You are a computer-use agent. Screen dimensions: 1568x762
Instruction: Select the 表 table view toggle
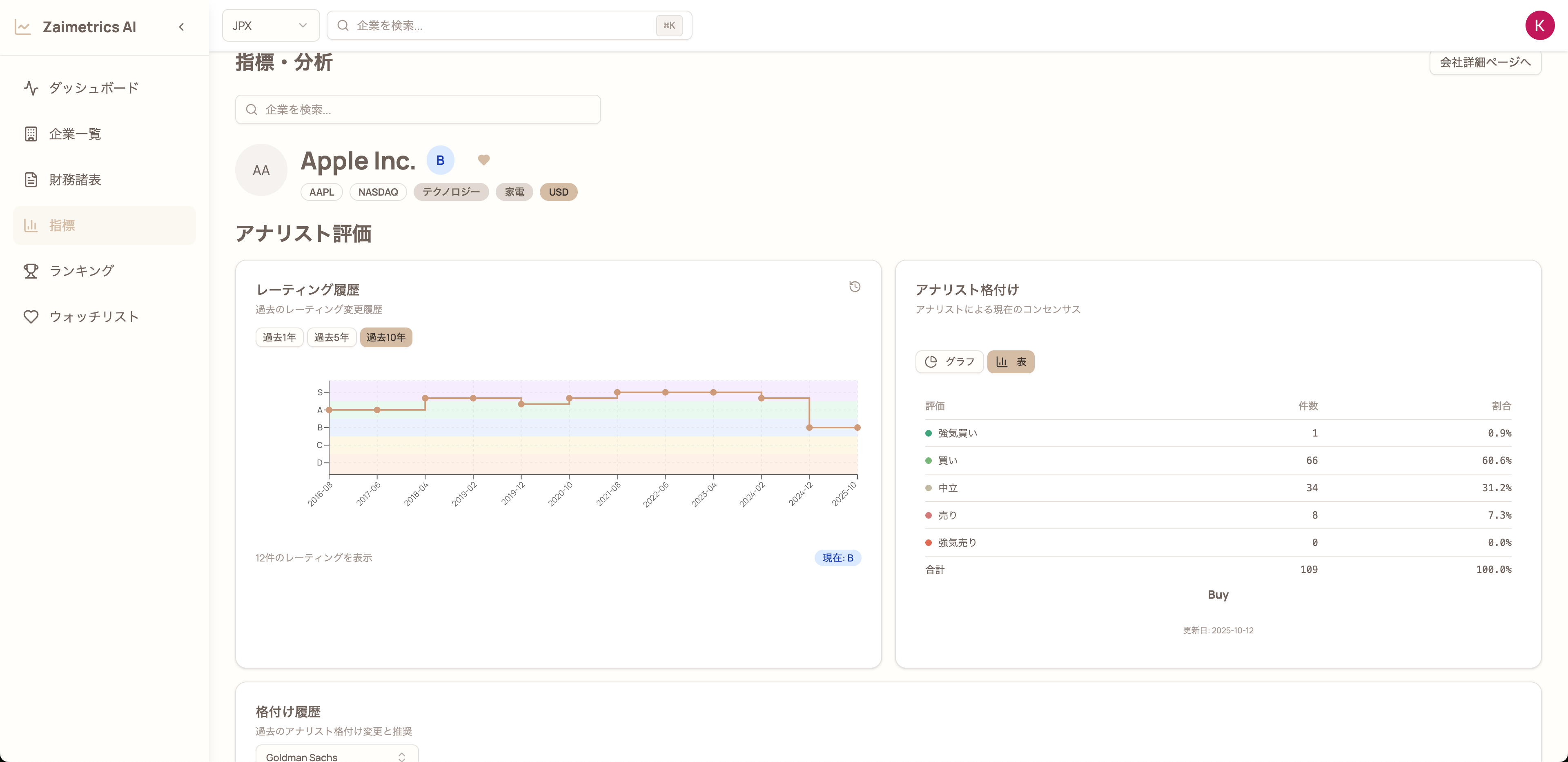point(1011,361)
